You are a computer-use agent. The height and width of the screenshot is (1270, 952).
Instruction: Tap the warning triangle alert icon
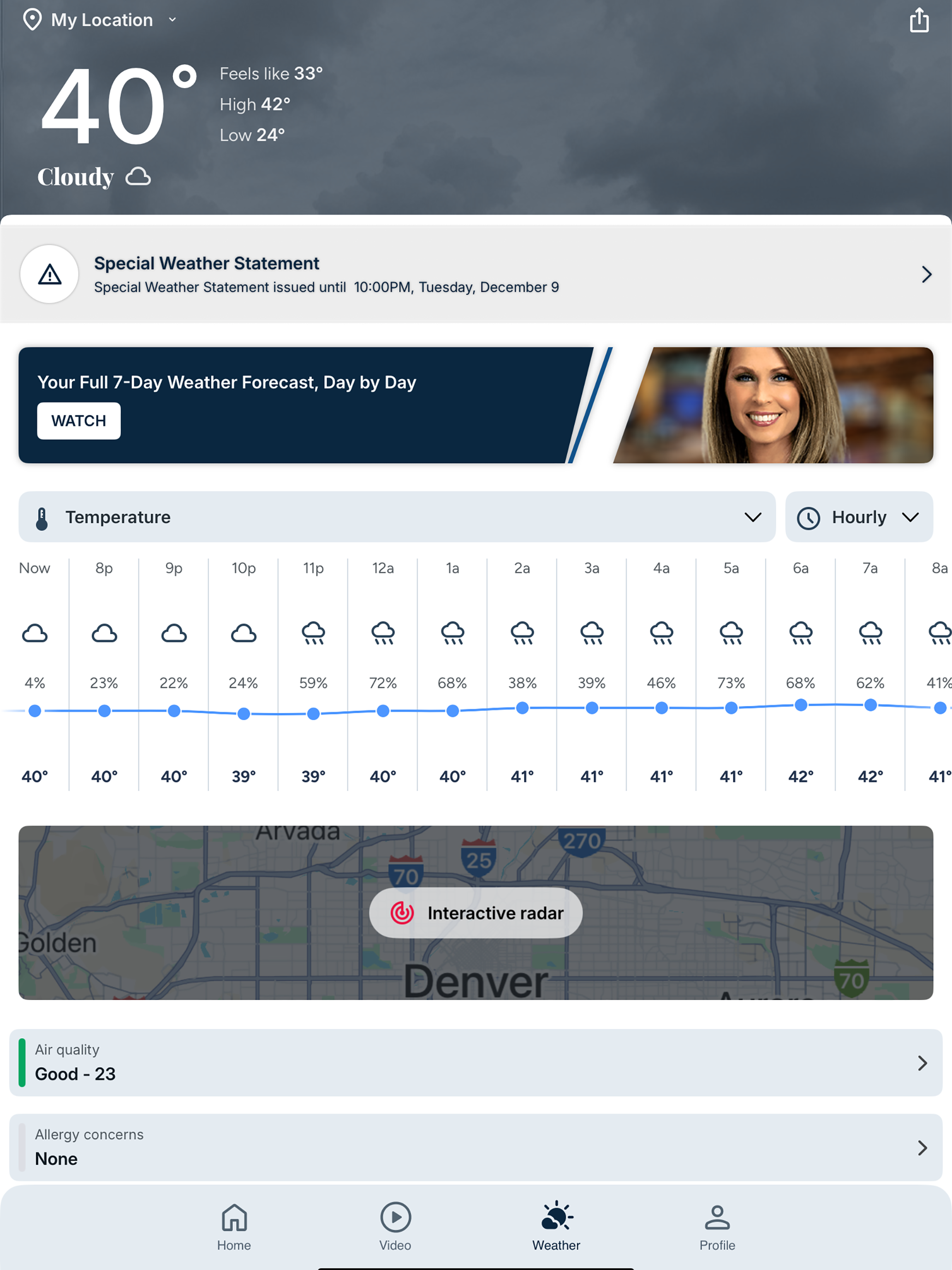pos(49,275)
